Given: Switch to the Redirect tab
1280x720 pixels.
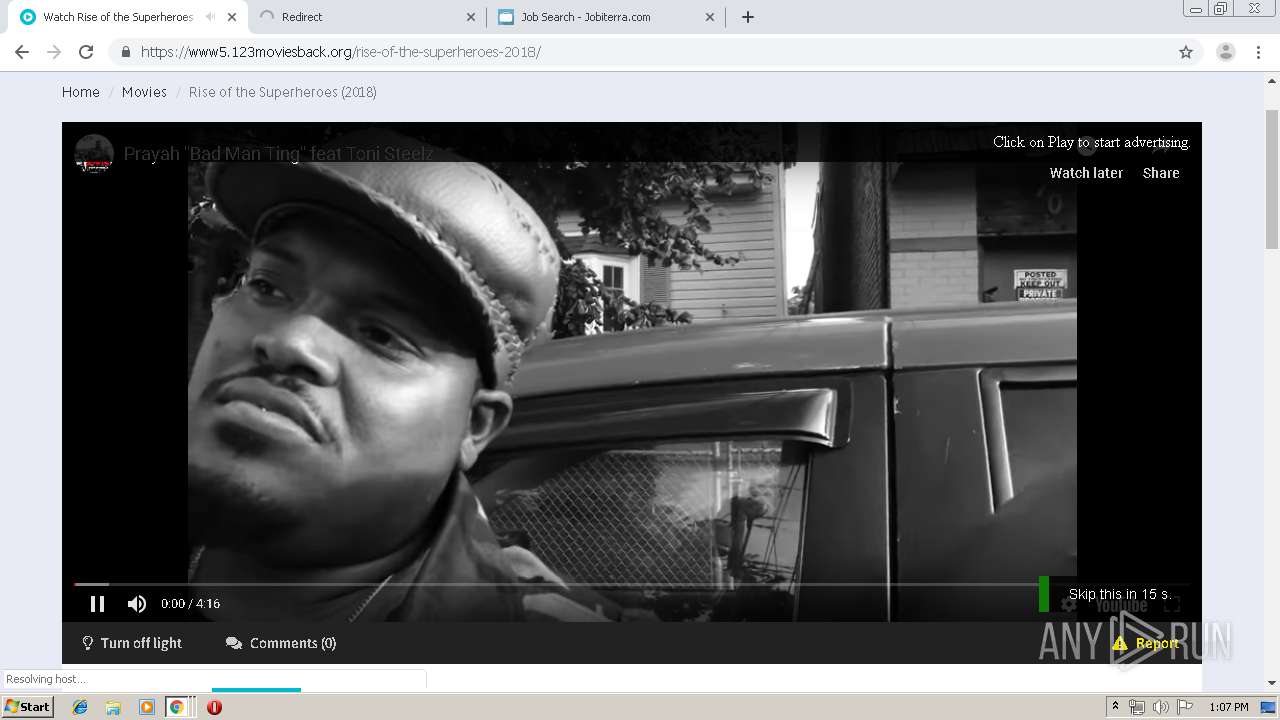Looking at the screenshot, I should 367,17.
